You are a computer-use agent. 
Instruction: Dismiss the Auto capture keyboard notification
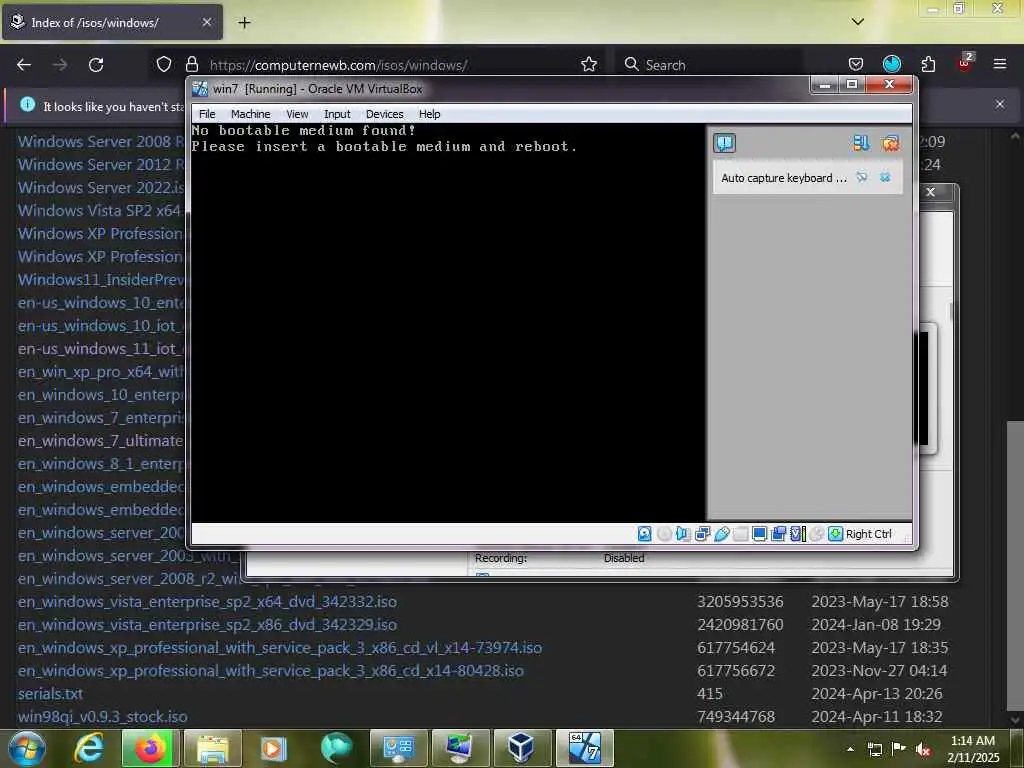pyautogui.click(x=885, y=177)
